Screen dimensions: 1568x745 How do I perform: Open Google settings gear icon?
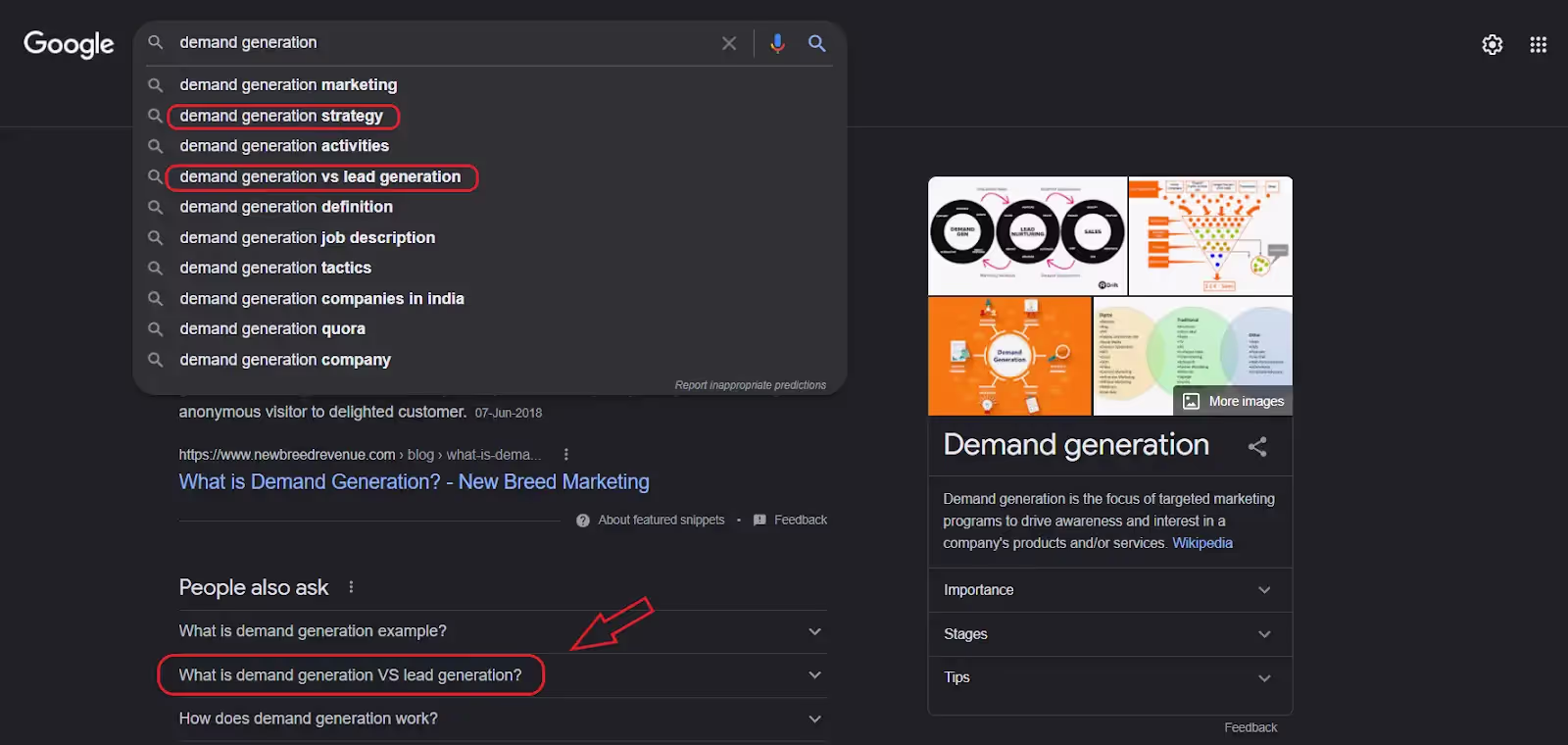[x=1493, y=44]
